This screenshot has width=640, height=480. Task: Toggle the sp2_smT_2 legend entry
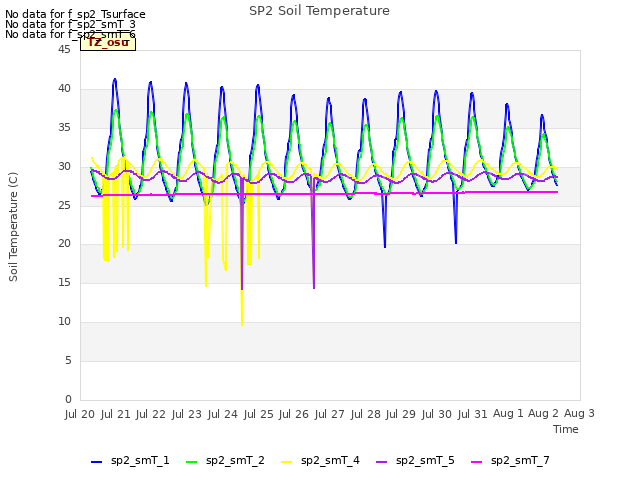(x=225, y=461)
